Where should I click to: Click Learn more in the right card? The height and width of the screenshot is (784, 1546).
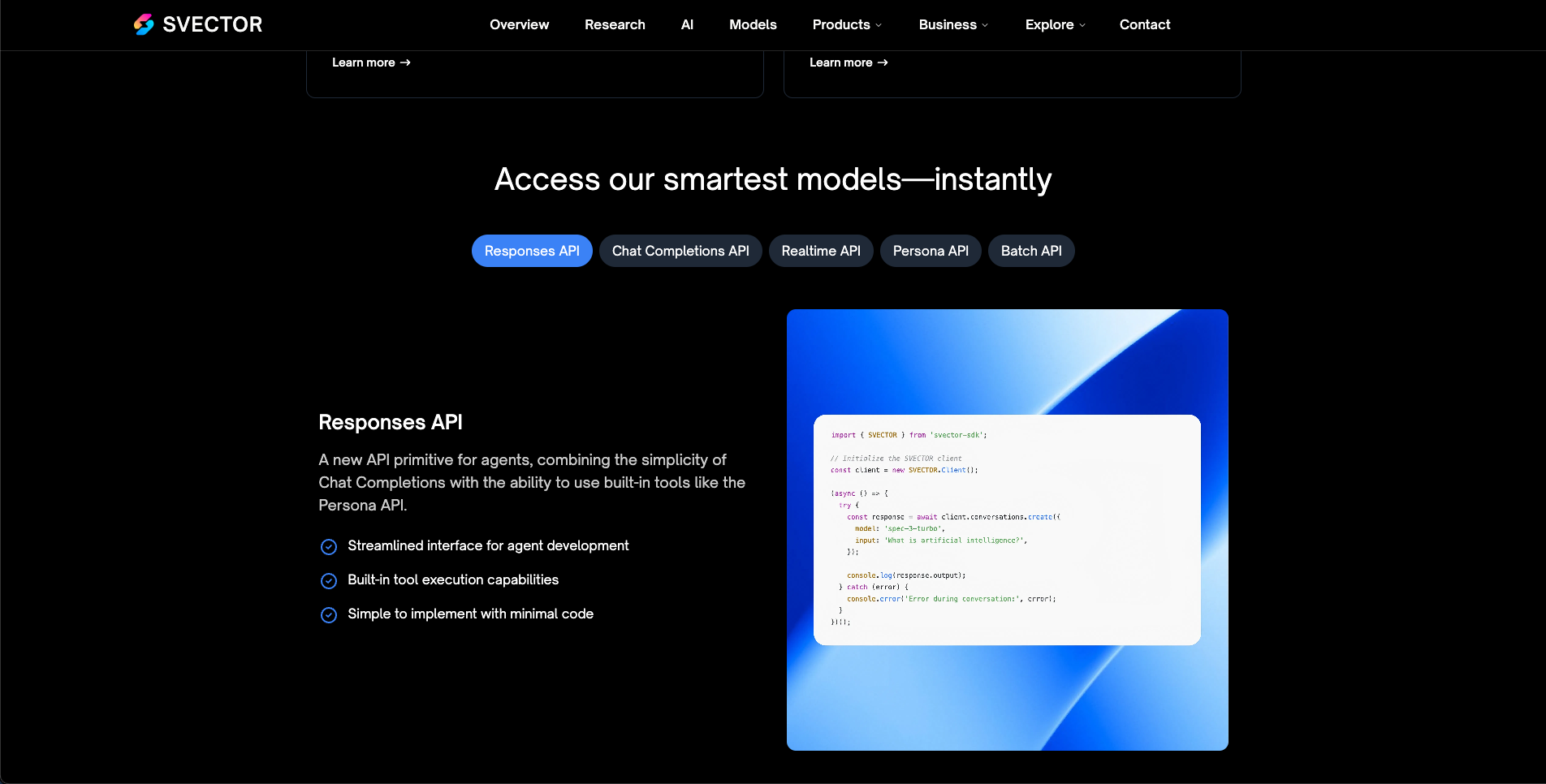click(x=849, y=62)
